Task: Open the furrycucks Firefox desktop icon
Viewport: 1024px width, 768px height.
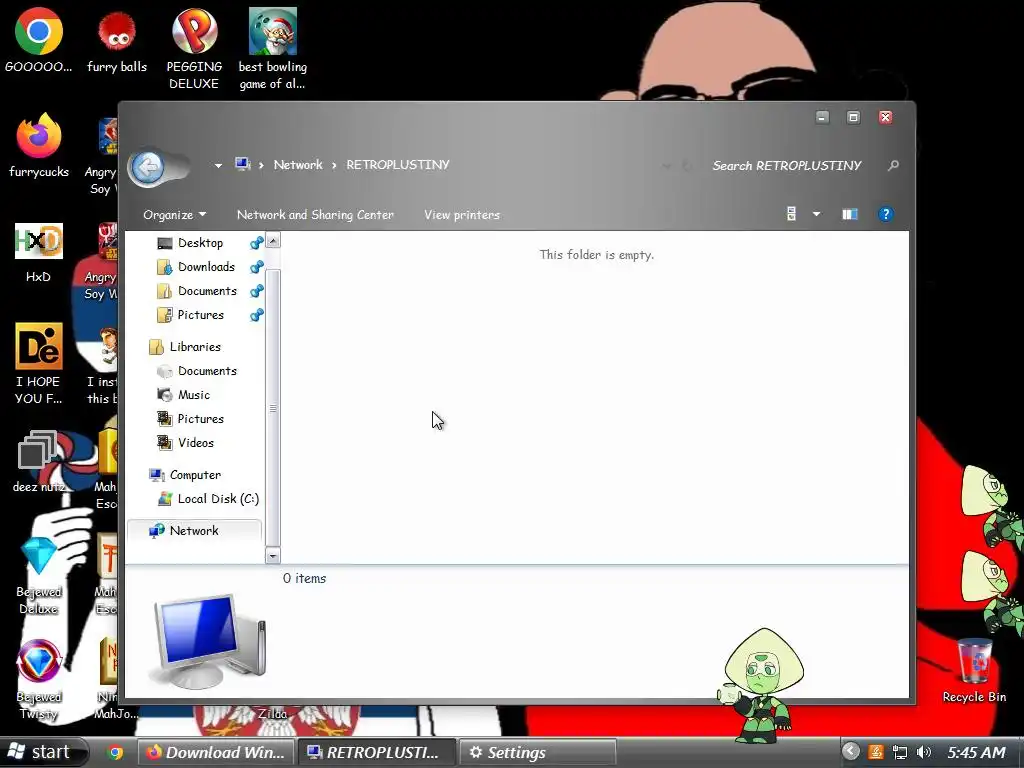Action: pyautogui.click(x=39, y=145)
